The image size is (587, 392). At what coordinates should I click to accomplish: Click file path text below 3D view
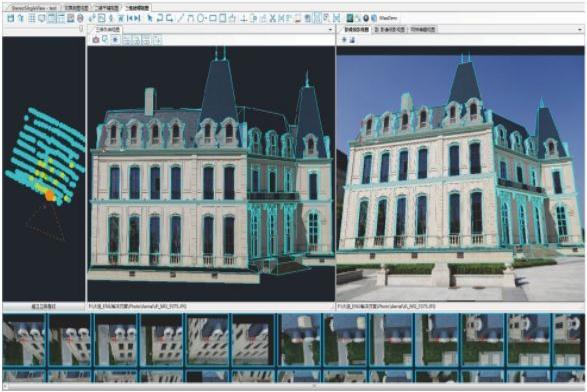[x=137, y=307]
